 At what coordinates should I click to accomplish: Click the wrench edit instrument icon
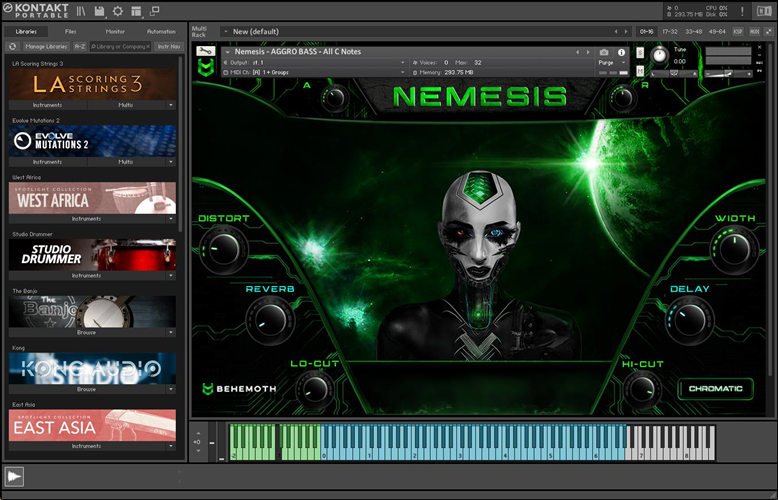[204, 52]
